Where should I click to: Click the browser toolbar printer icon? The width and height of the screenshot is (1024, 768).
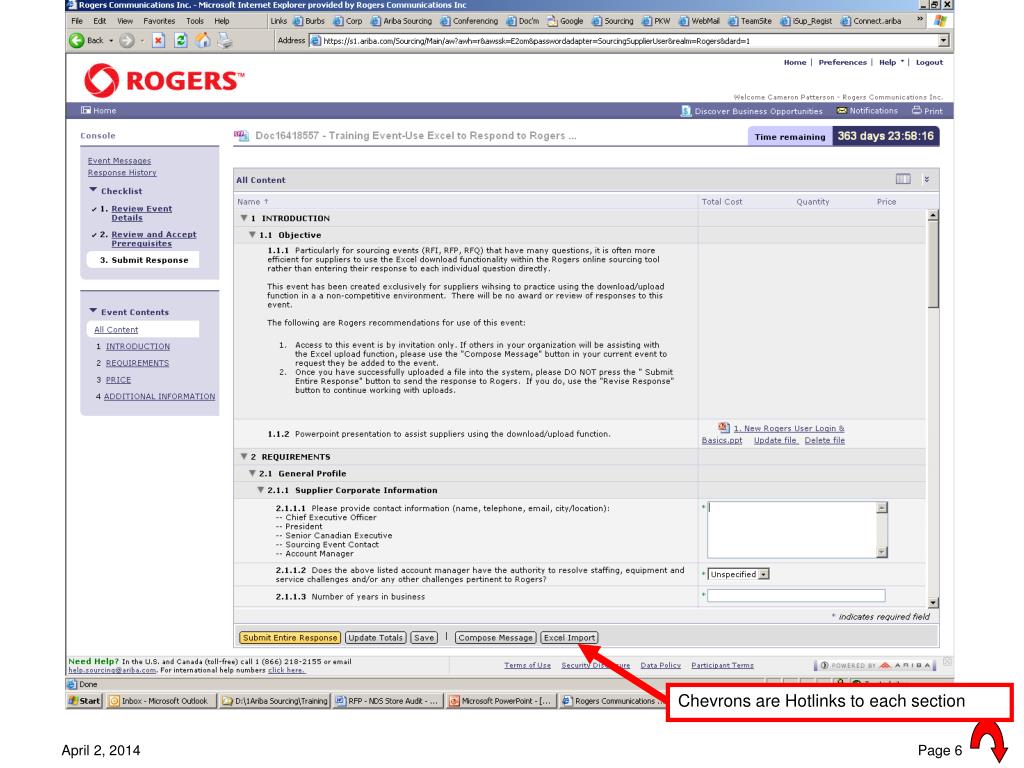click(225, 40)
